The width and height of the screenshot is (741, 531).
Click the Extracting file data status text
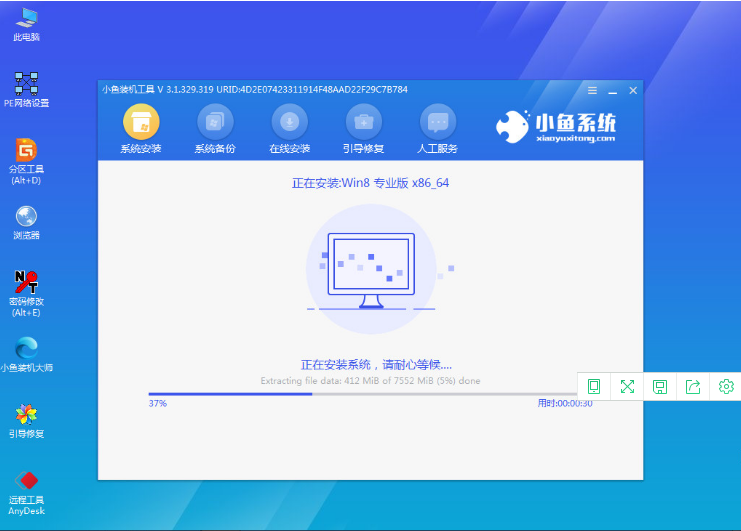370,381
